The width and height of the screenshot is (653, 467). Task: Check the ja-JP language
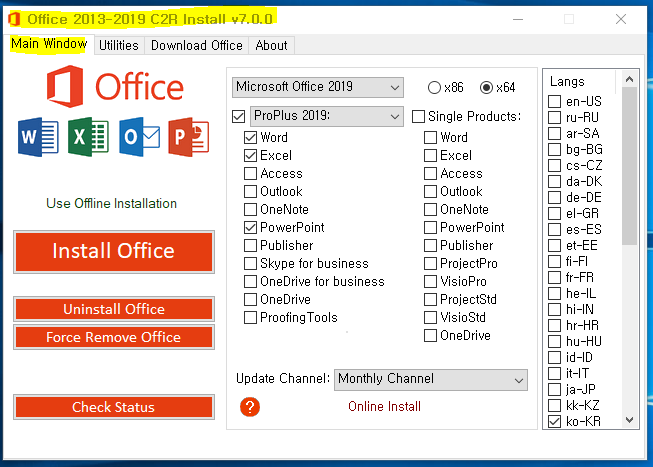554,390
